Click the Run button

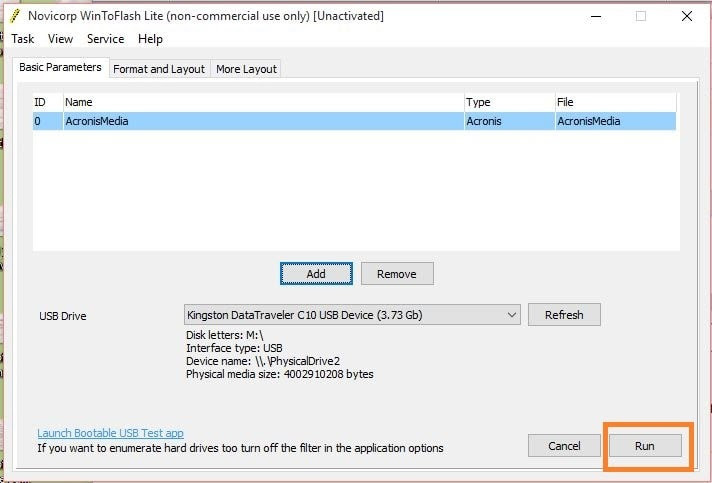click(x=645, y=446)
